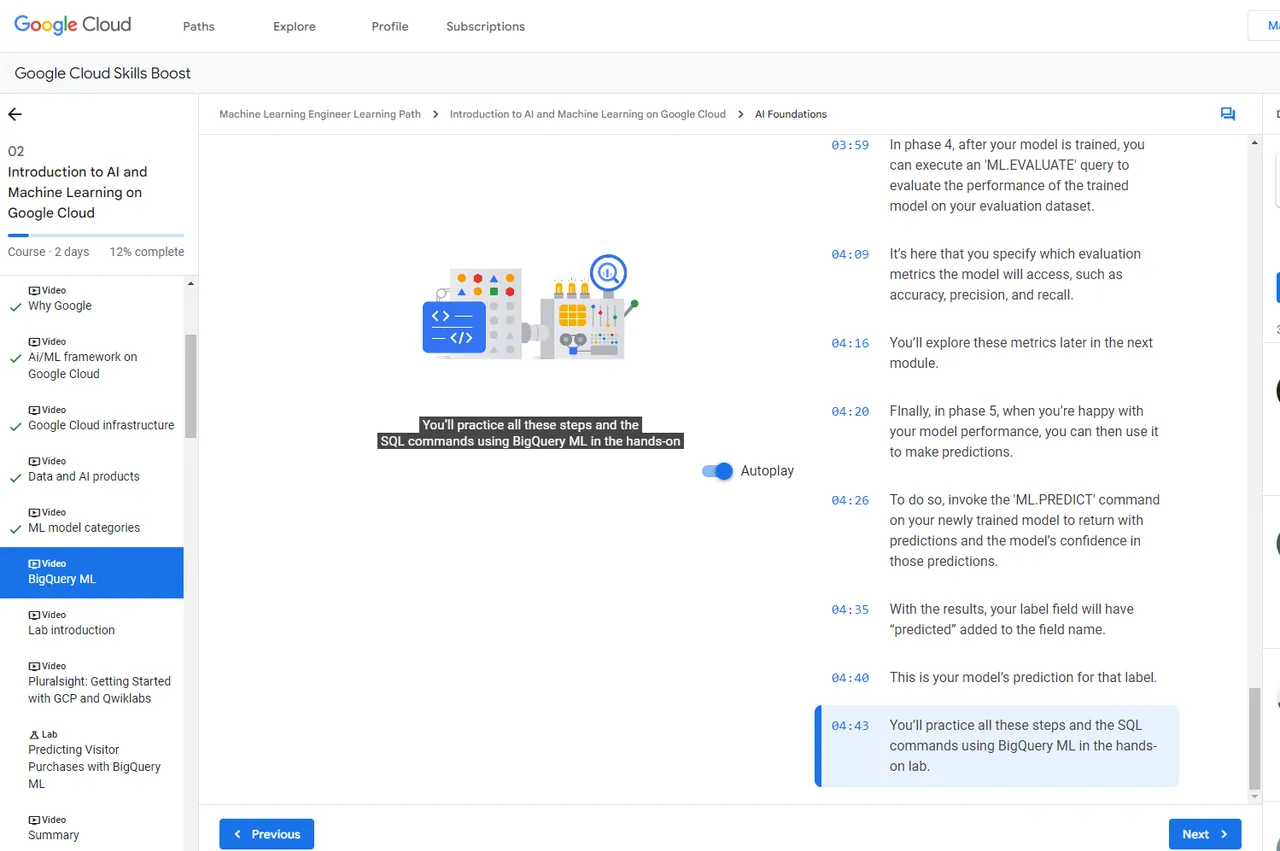Click the 'Course · 2 days' text
The image size is (1280, 851).
click(x=48, y=252)
